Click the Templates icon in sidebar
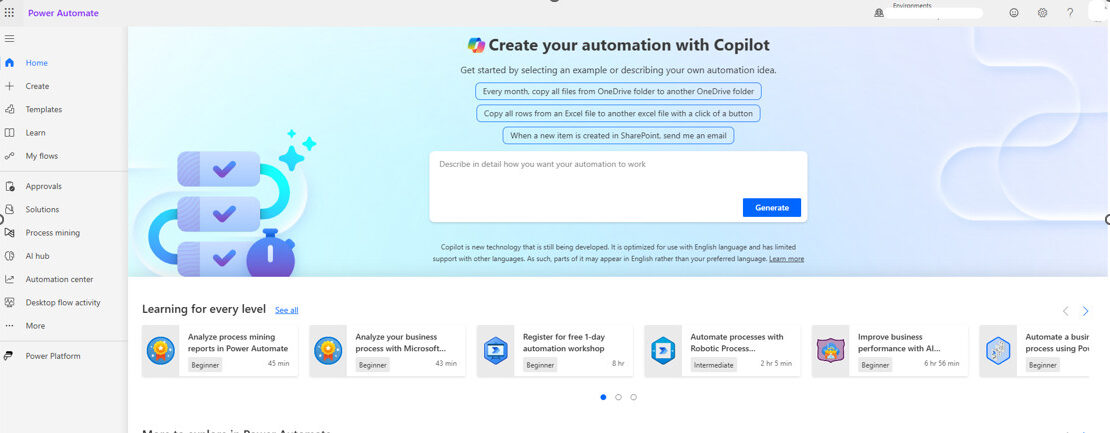Image resolution: width=1110 pixels, height=433 pixels. [x=9, y=109]
